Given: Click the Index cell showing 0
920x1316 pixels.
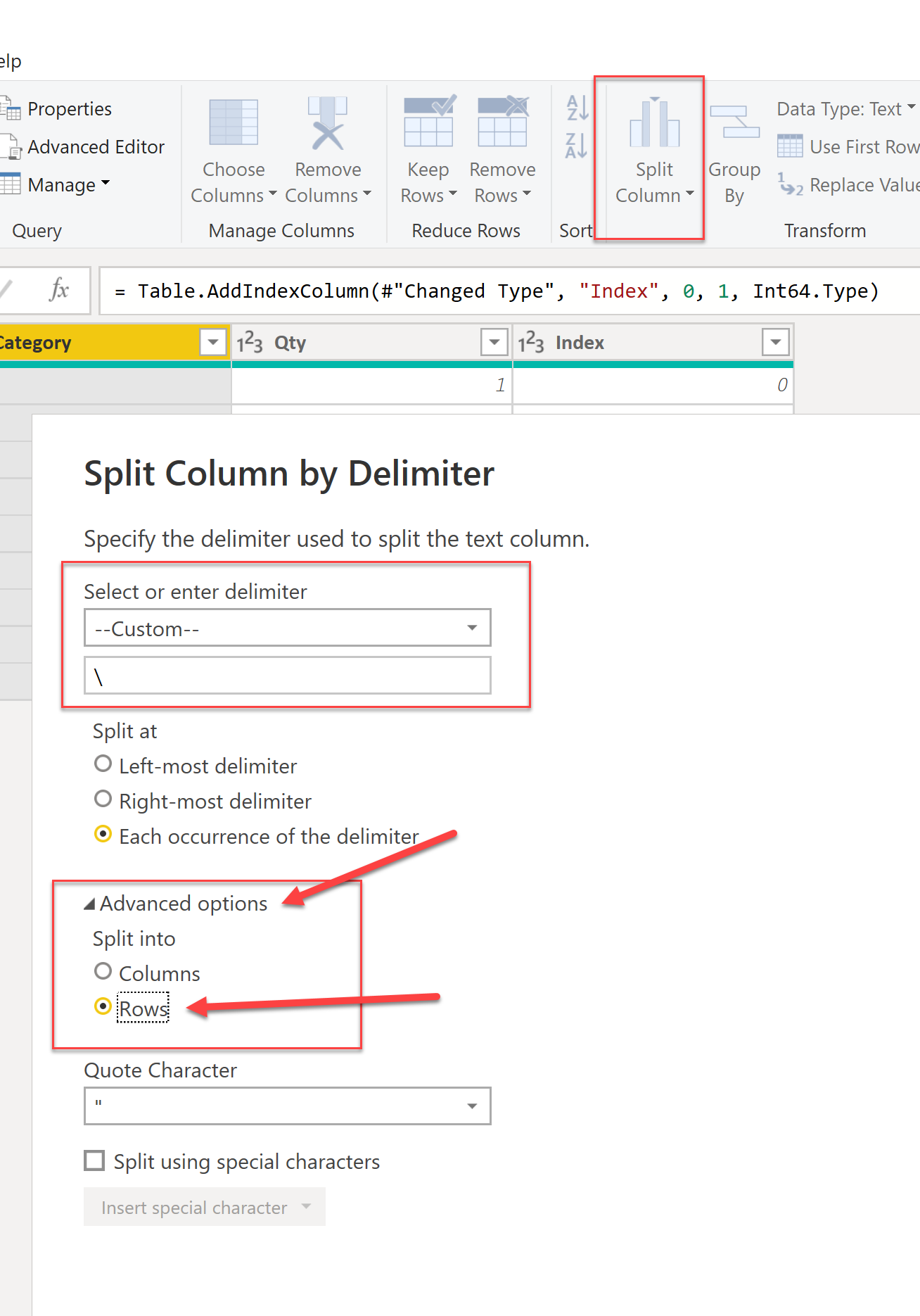Looking at the screenshot, I should click(x=653, y=385).
